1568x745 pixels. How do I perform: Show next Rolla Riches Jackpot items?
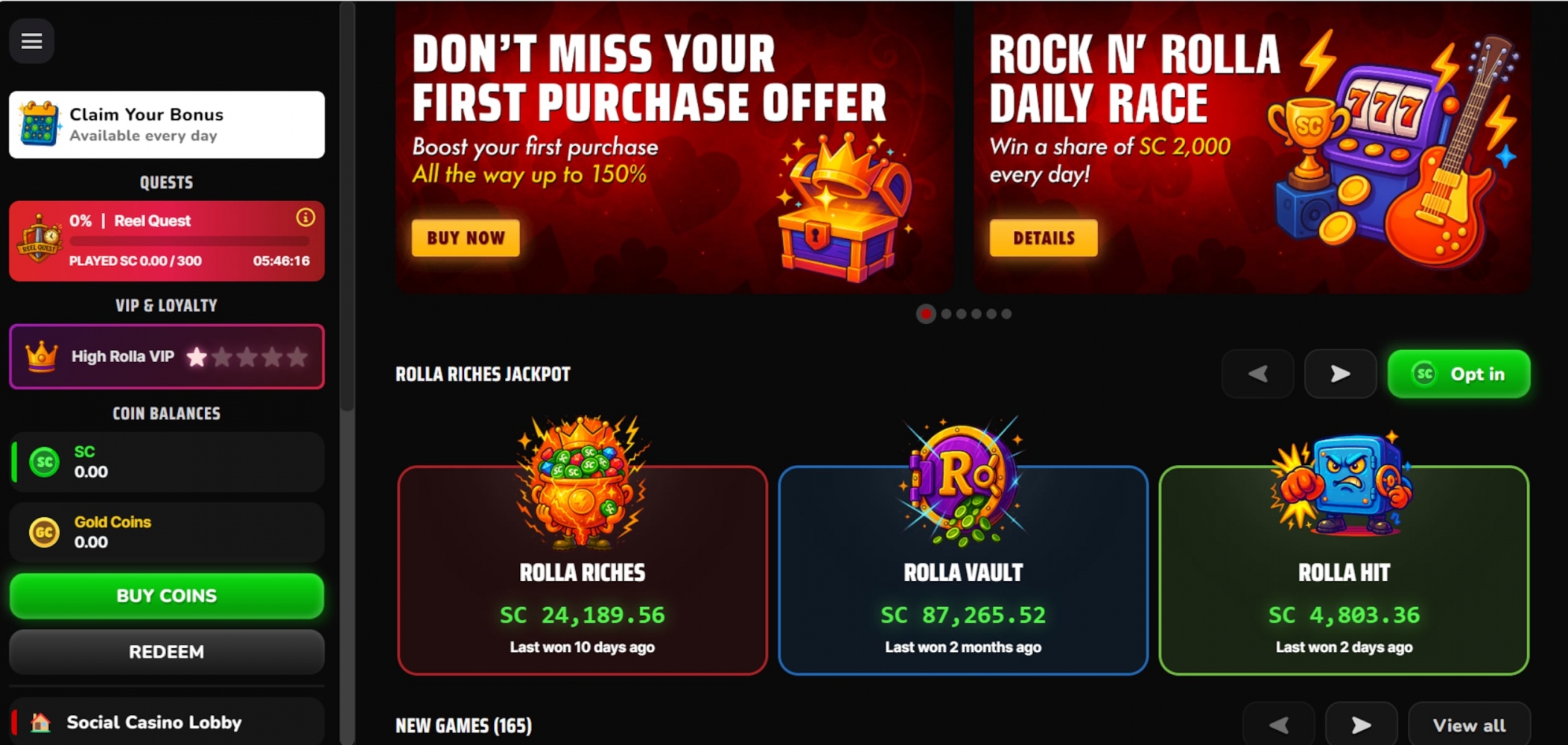pyautogui.click(x=1340, y=374)
